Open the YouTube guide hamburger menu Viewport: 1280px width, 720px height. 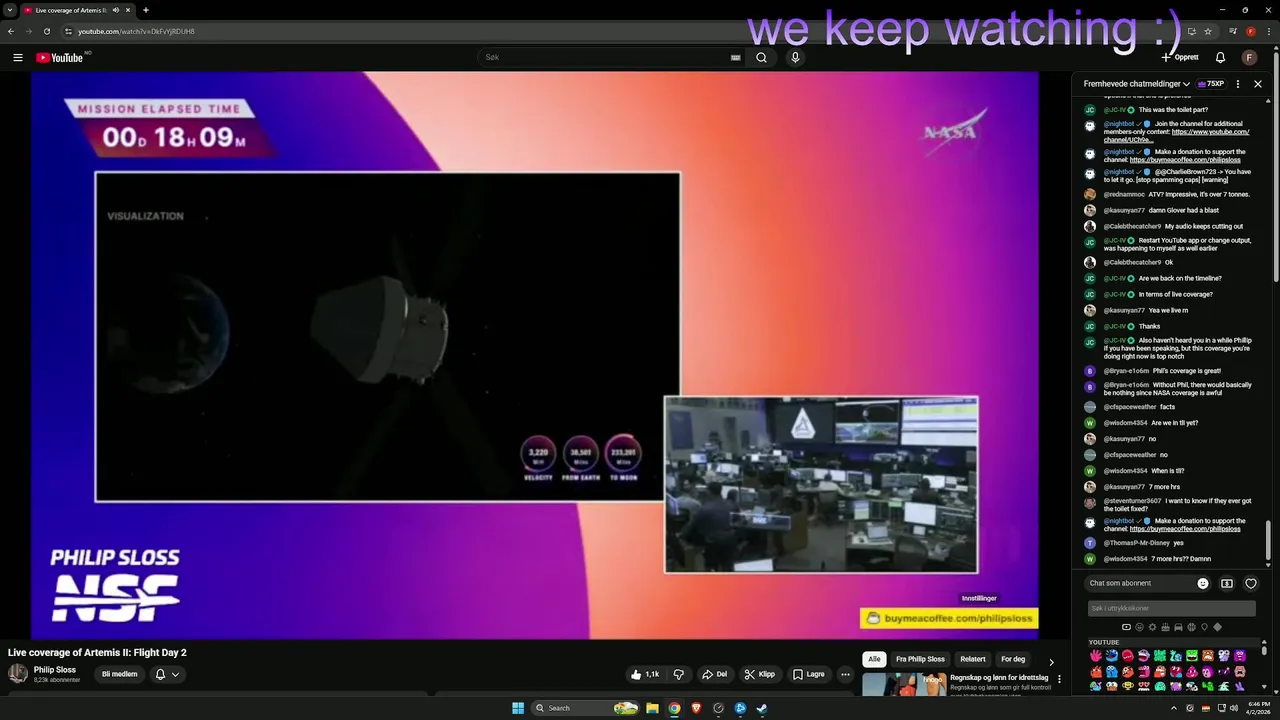(18, 58)
